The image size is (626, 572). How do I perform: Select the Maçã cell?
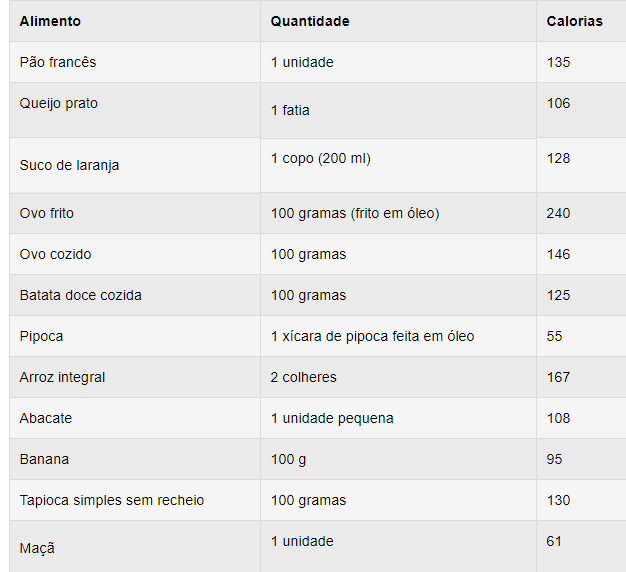click(x=37, y=548)
